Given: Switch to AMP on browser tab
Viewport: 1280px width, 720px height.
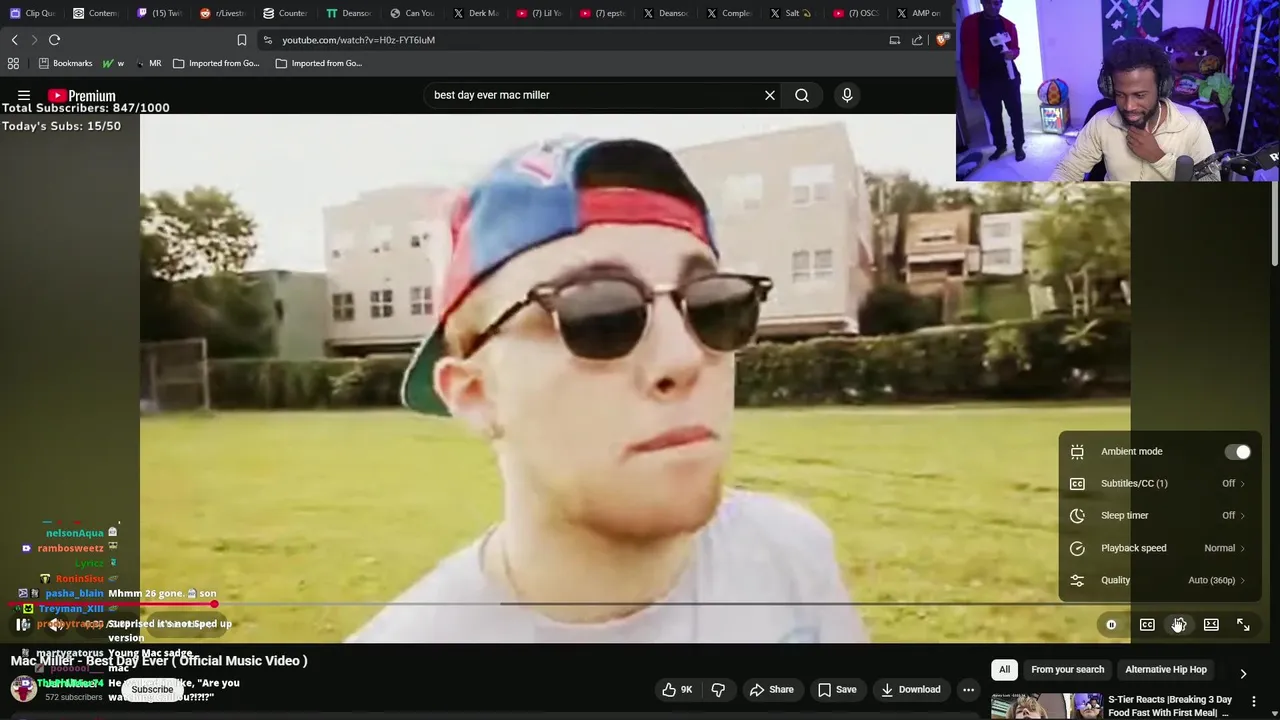Looking at the screenshot, I should 920,13.
